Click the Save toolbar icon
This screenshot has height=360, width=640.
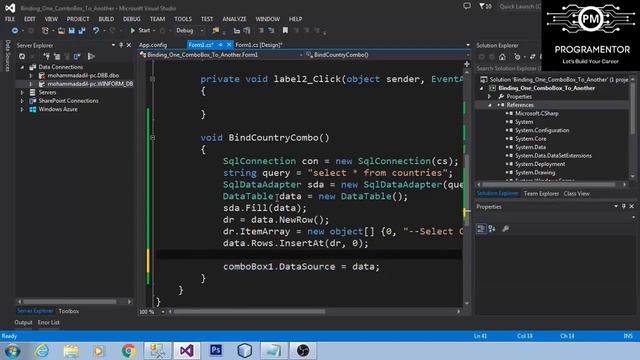71,31
